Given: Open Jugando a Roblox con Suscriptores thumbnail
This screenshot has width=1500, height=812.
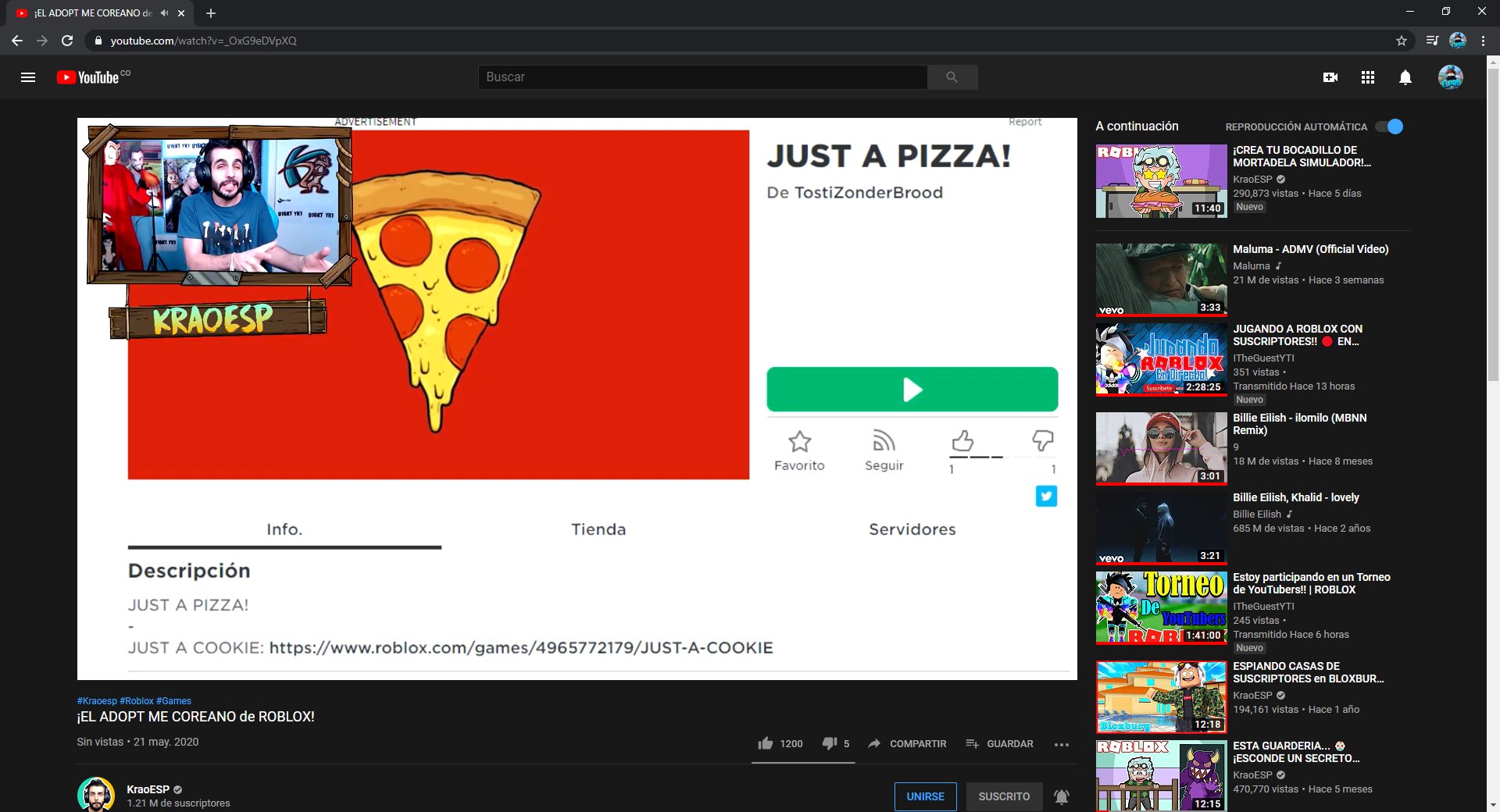Looking at the screenshot, I should click(1161, 360).
